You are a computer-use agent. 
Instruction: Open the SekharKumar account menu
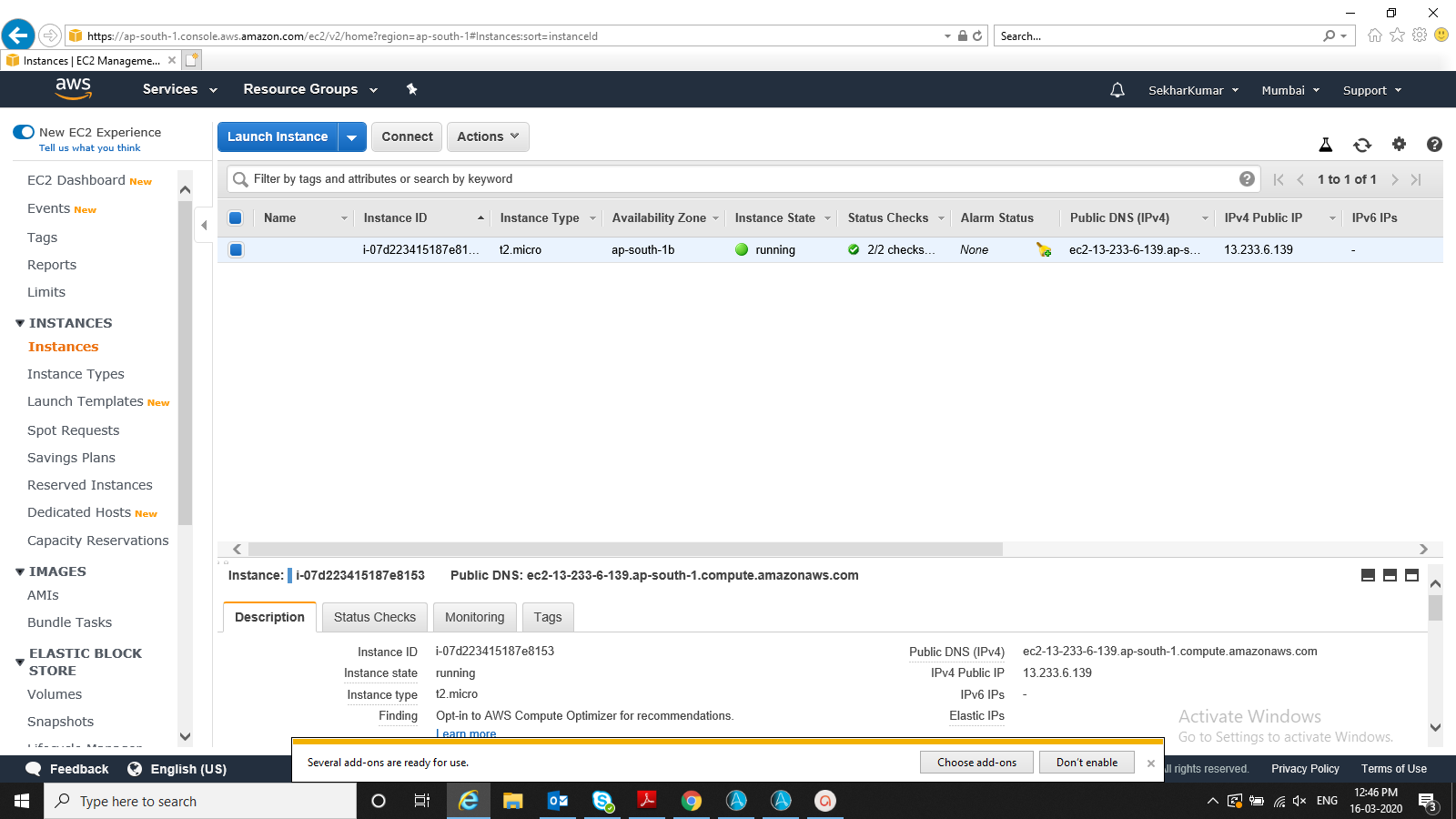(1194, 90)
